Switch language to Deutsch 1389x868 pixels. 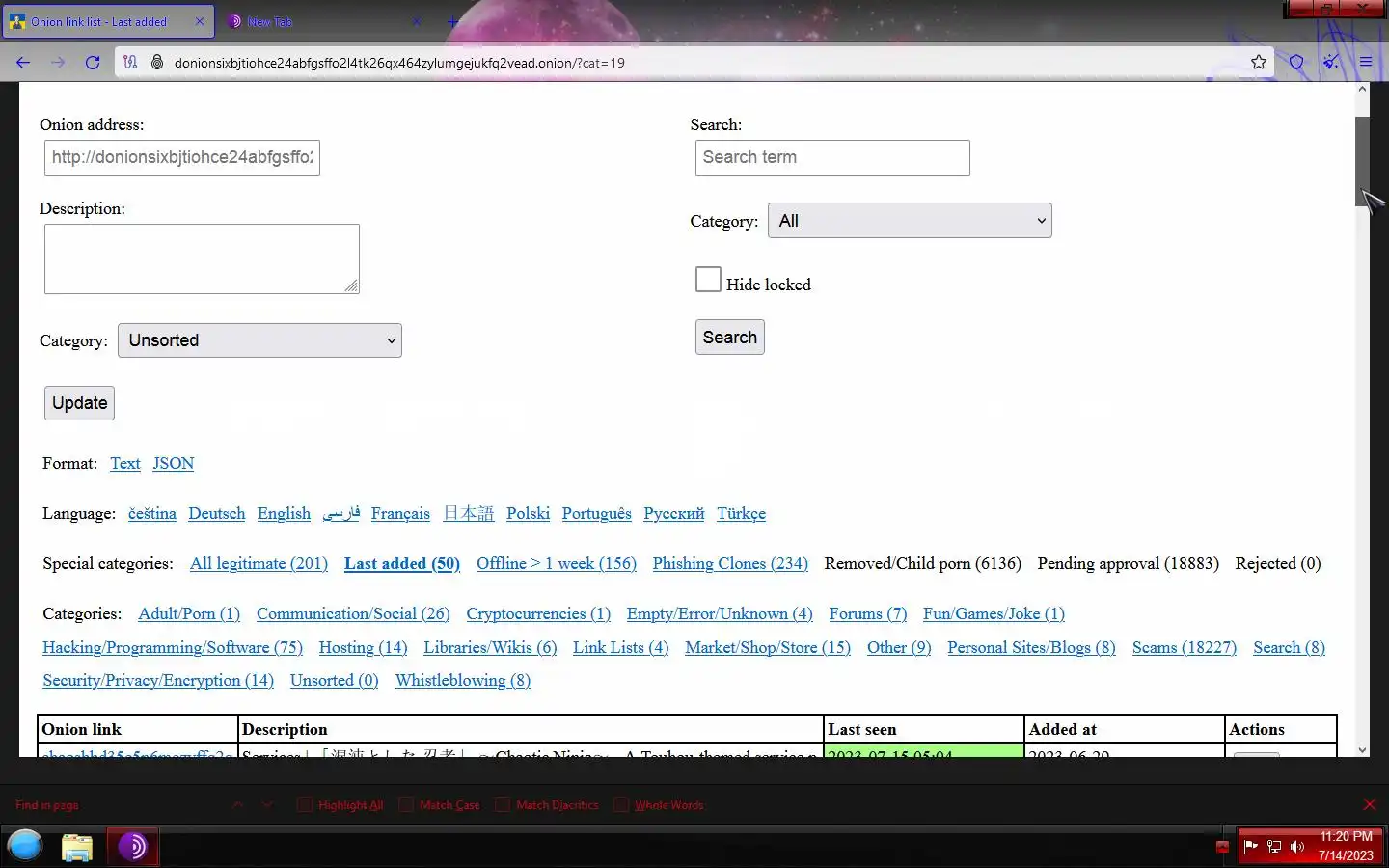coord(217,513)
